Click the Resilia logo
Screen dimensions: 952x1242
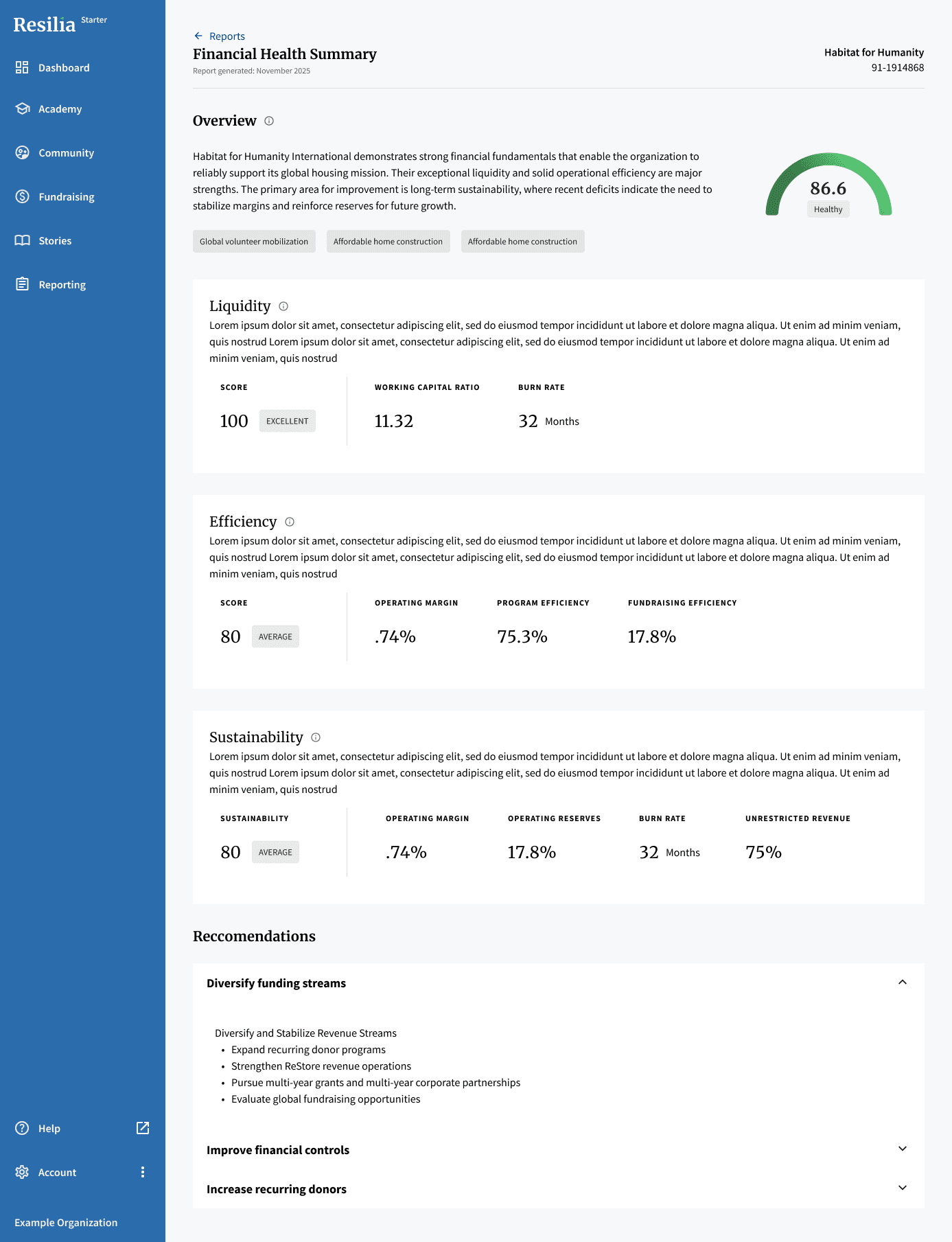(x=45, y=25)
